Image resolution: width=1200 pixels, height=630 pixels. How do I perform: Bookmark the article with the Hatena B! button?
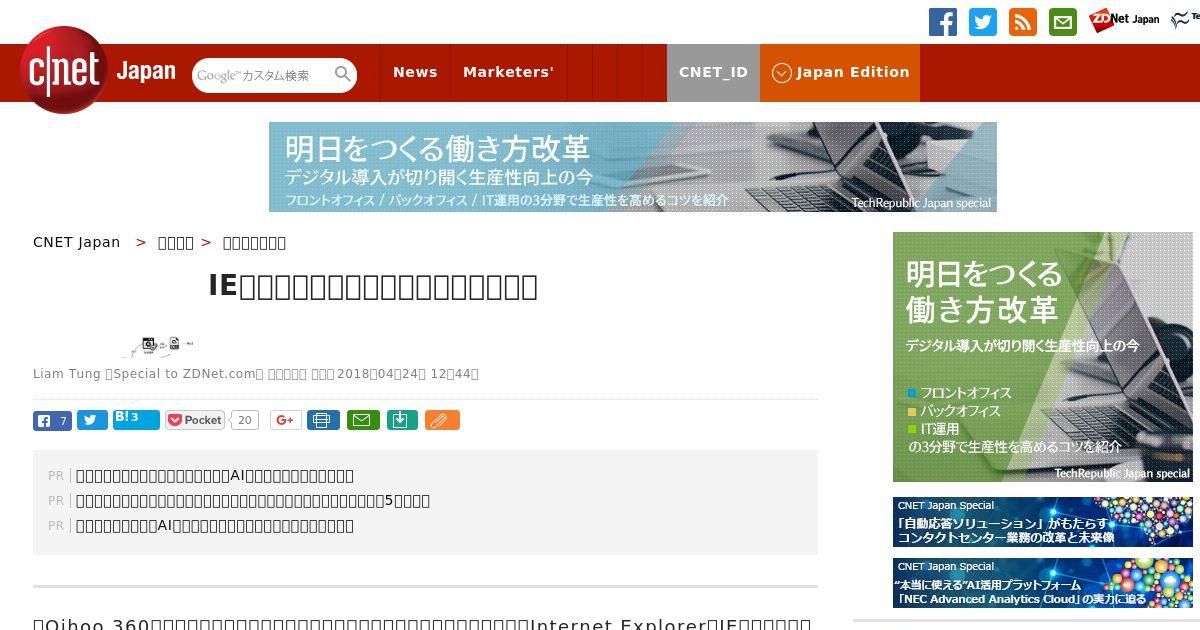136,419
